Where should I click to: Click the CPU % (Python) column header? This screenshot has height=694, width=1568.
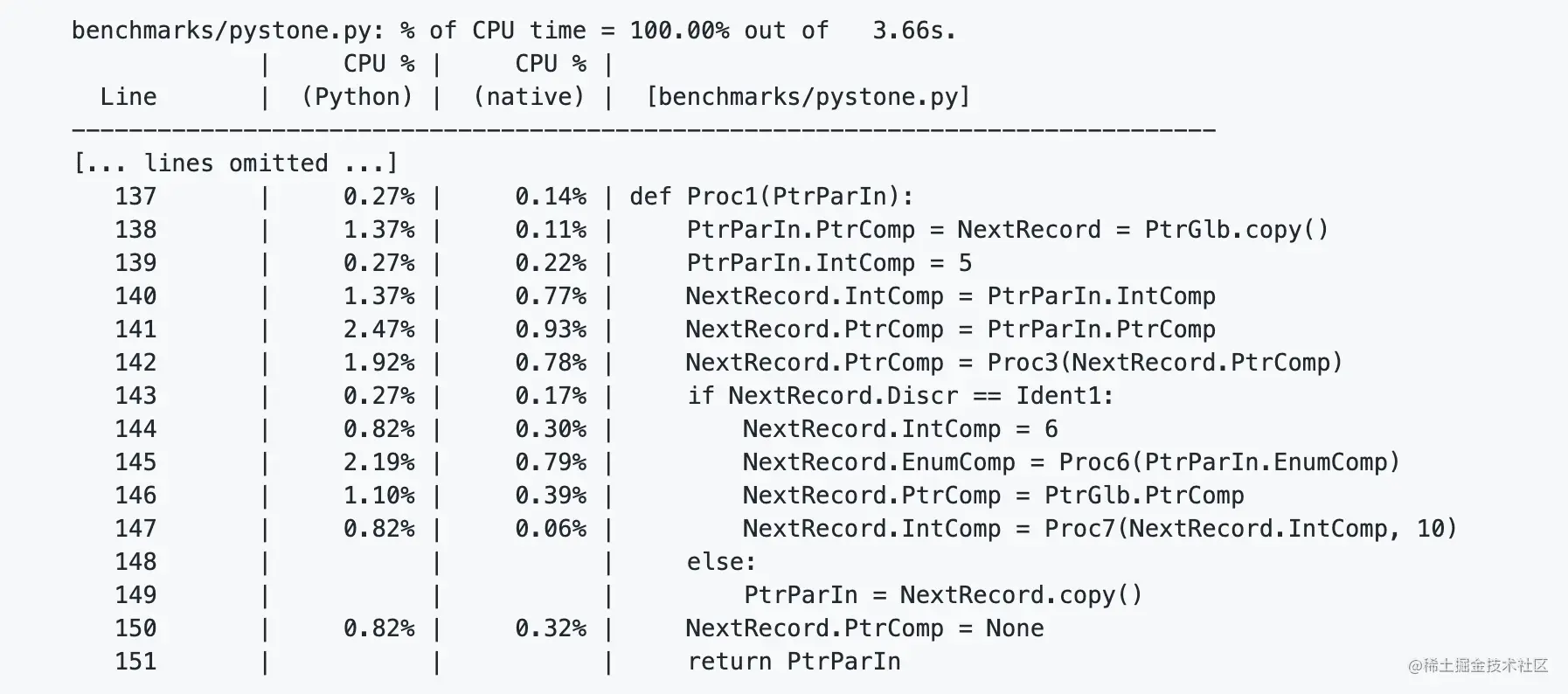tap(357, 80)
